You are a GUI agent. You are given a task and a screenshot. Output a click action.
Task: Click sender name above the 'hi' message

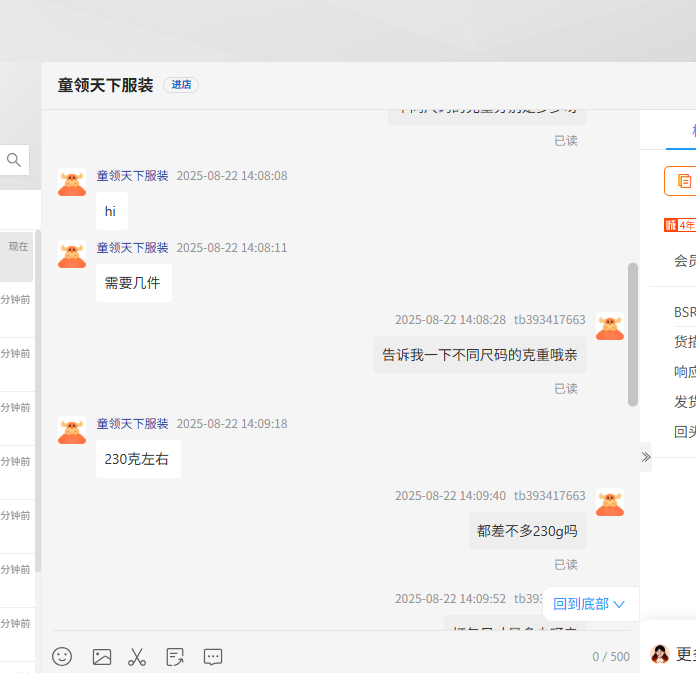tap(132, 176)
